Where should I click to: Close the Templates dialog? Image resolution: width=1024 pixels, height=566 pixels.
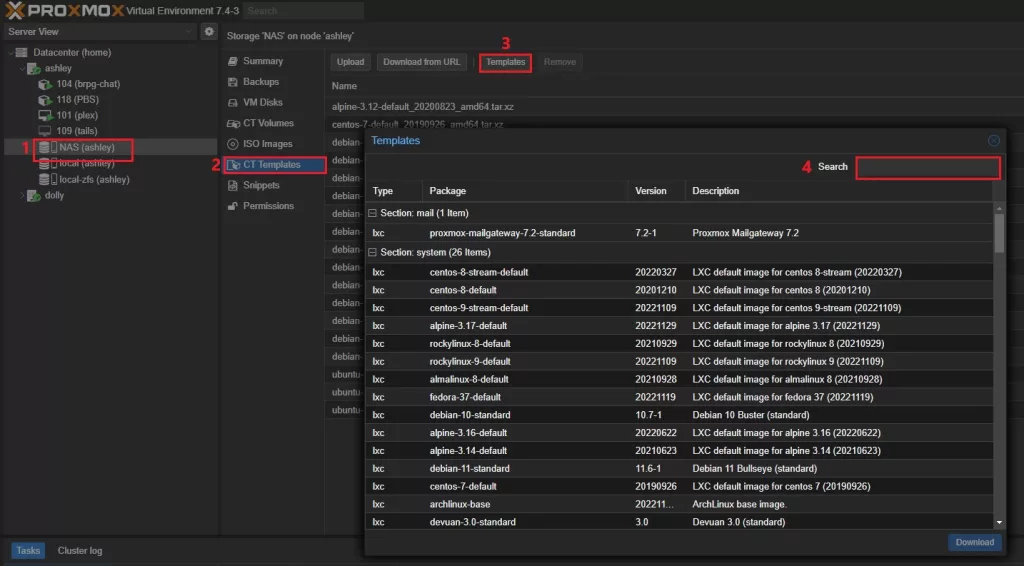pyautogui.click(x=993, y=140)
